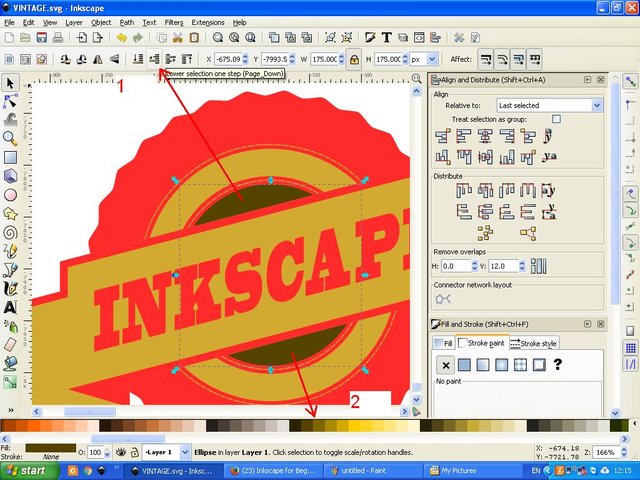Select the Calligraphy tool
The height and width of the screenshot is (480, 640).
tap(10, 289)
